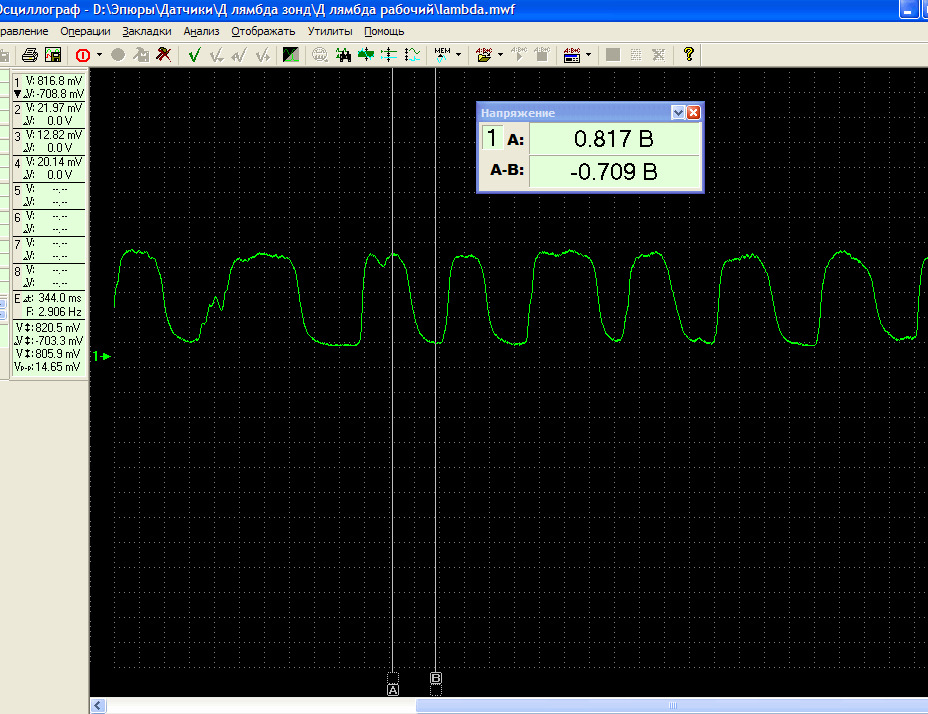Click the 805.9 mV reading
The width and height of the screenshot is (928, 714).
click(x=57, y=353)
